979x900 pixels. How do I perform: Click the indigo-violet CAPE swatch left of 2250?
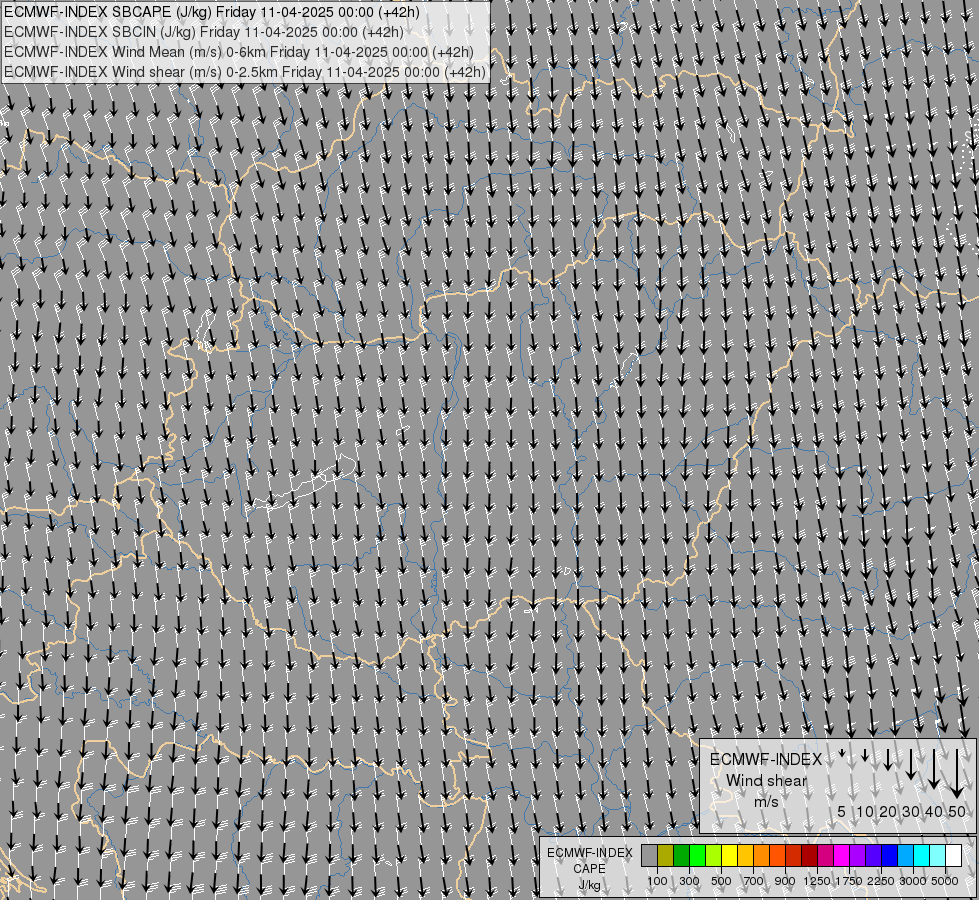873,856
